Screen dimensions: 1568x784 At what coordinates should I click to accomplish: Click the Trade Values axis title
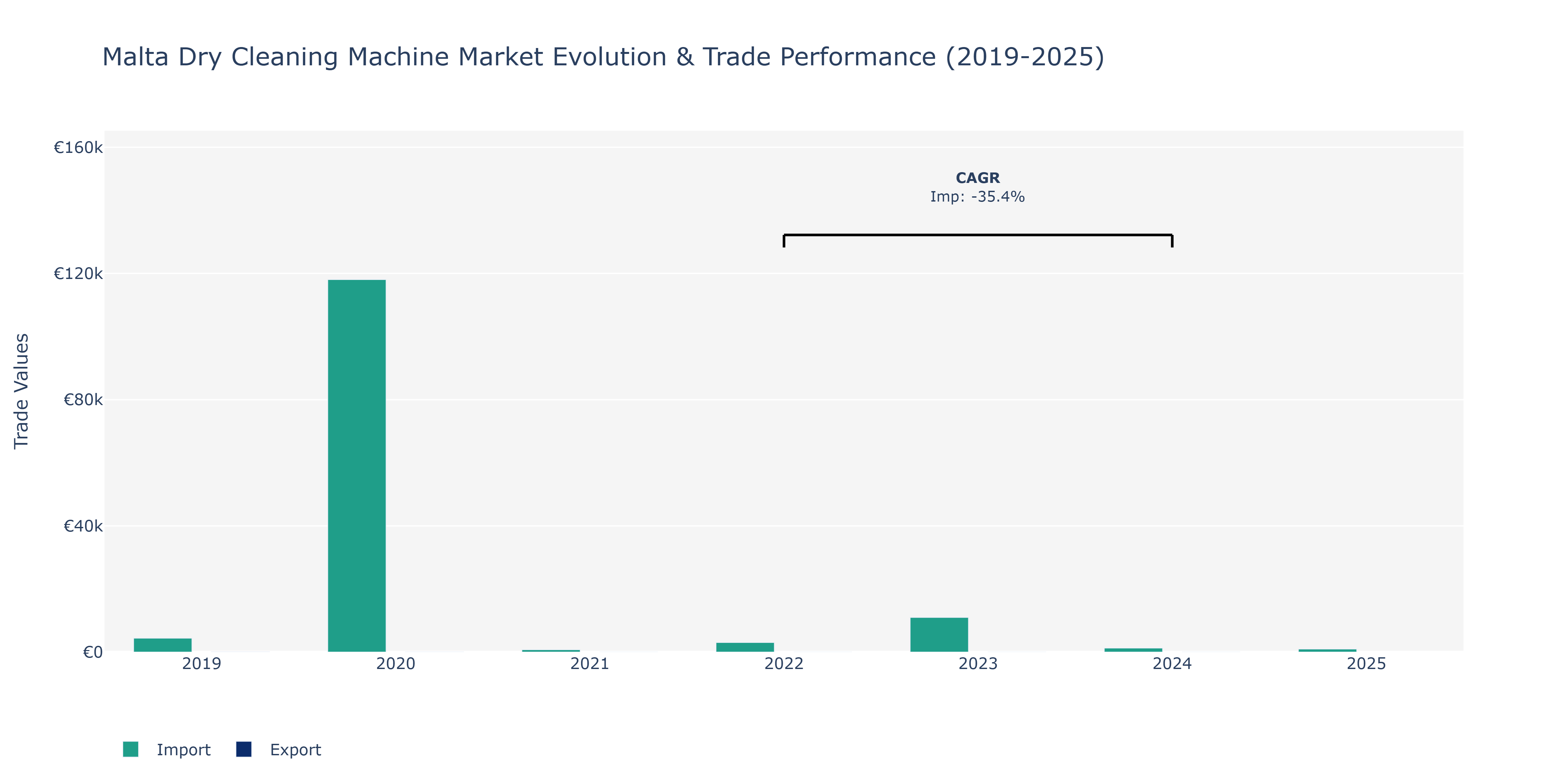click(x=21, y=391)
